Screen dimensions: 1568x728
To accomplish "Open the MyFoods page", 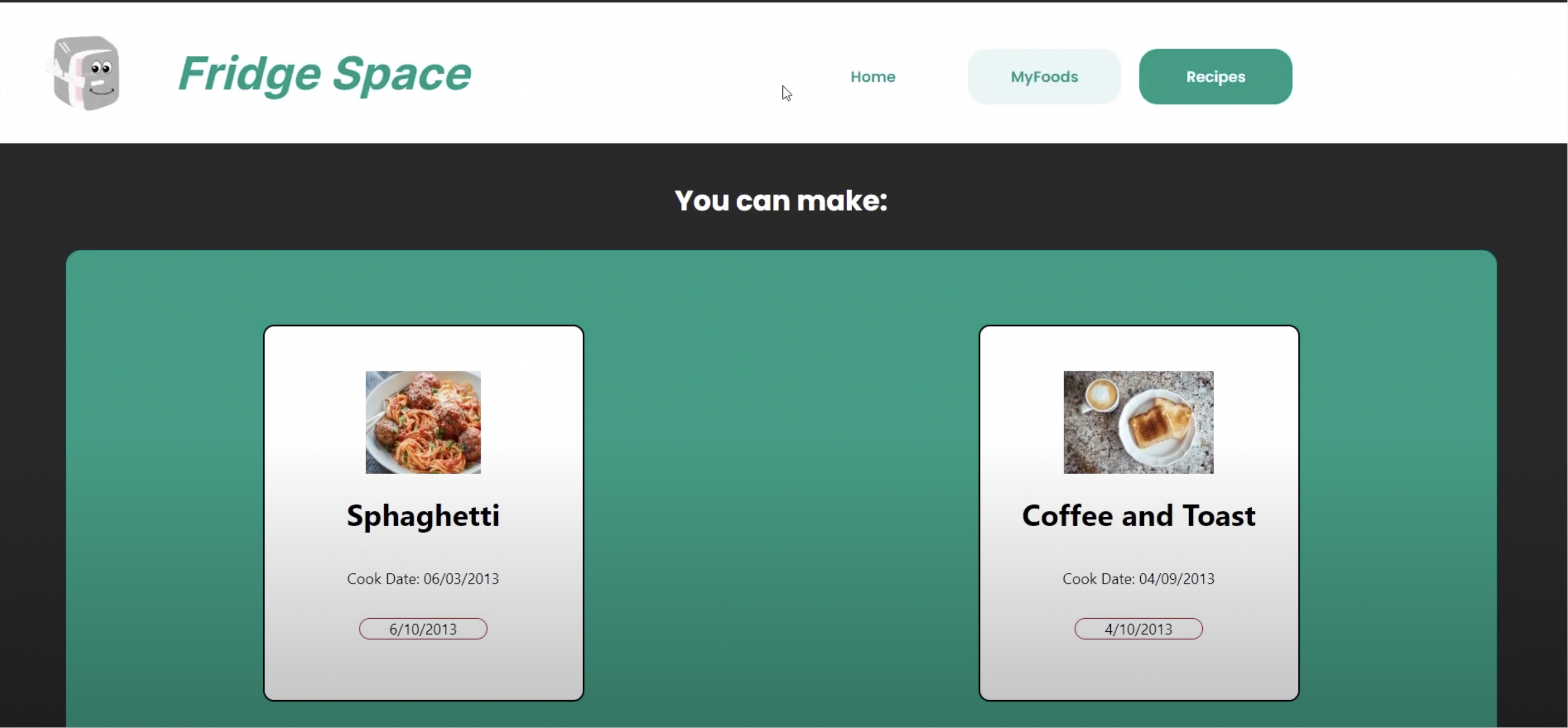I will tap(1044, 77).
